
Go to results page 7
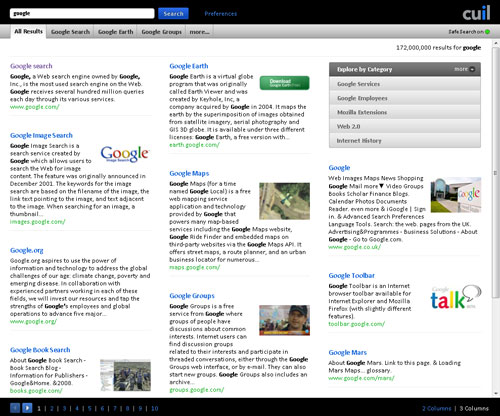tap(115, 408)
